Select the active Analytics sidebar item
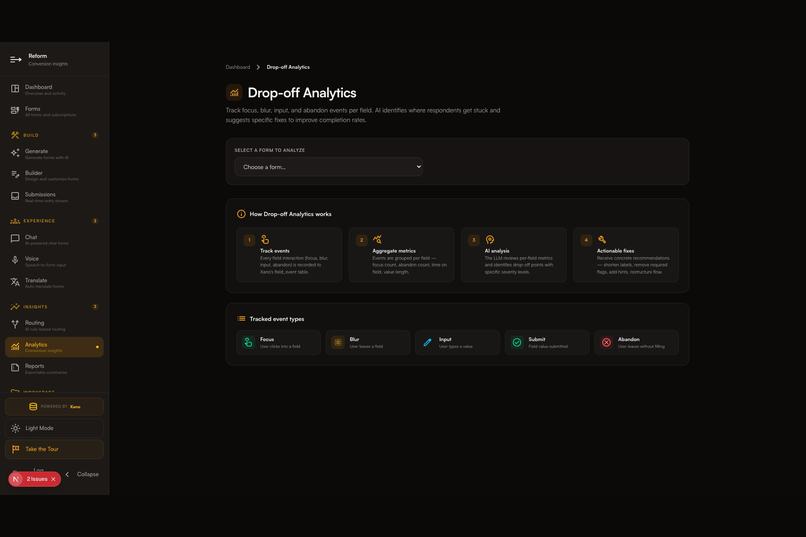Viewport: 806px width, 537px height. (54, 347)
